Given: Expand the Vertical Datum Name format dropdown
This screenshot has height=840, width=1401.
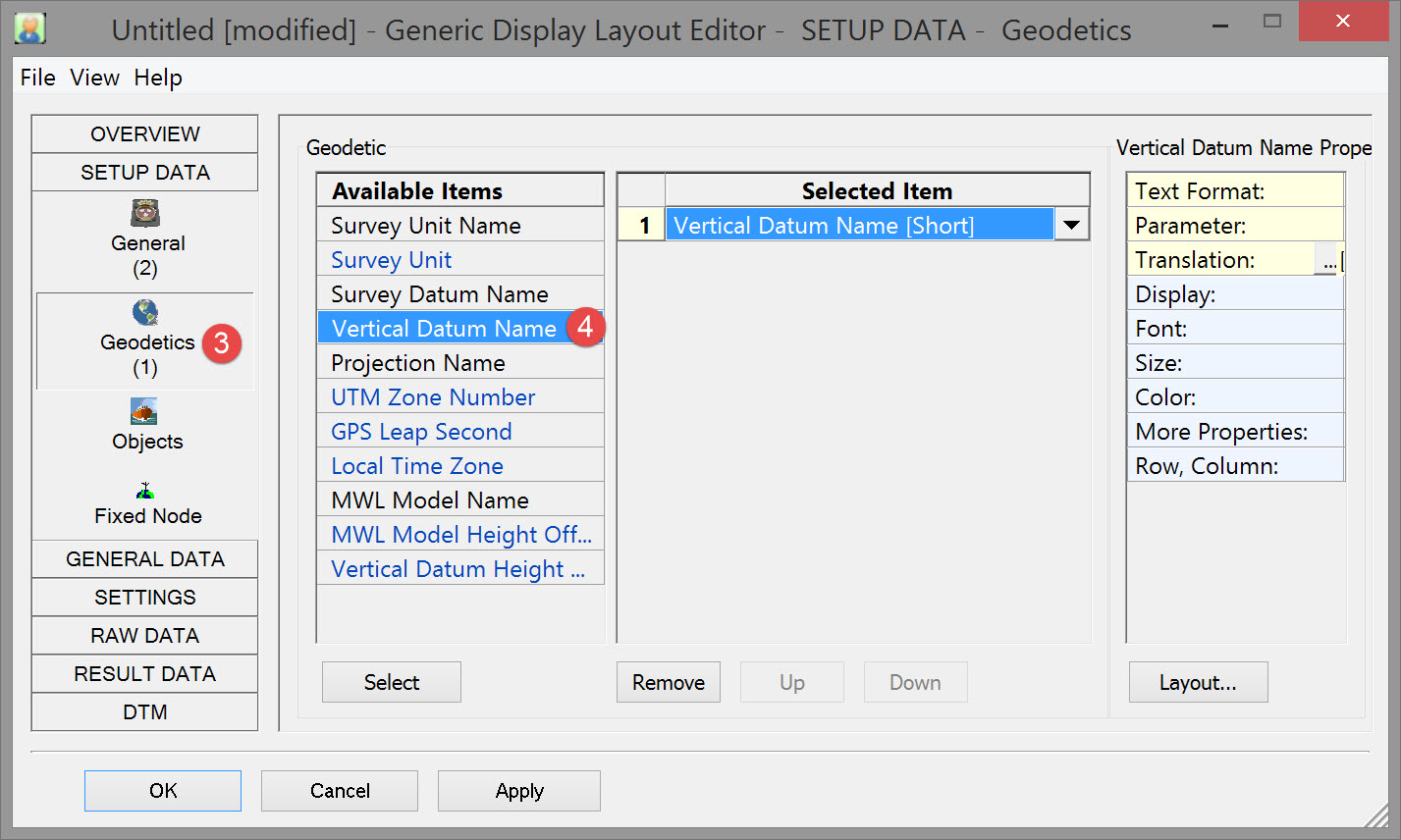Looking at the screenshot, I should [x=1071, y=226].
